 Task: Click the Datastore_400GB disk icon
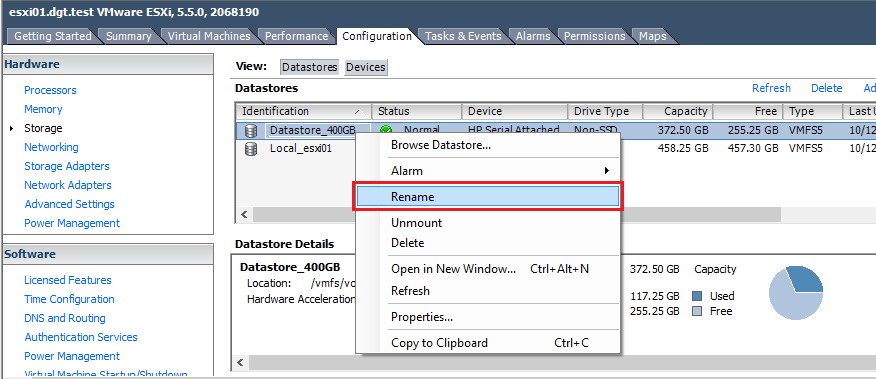coord(251,131)
